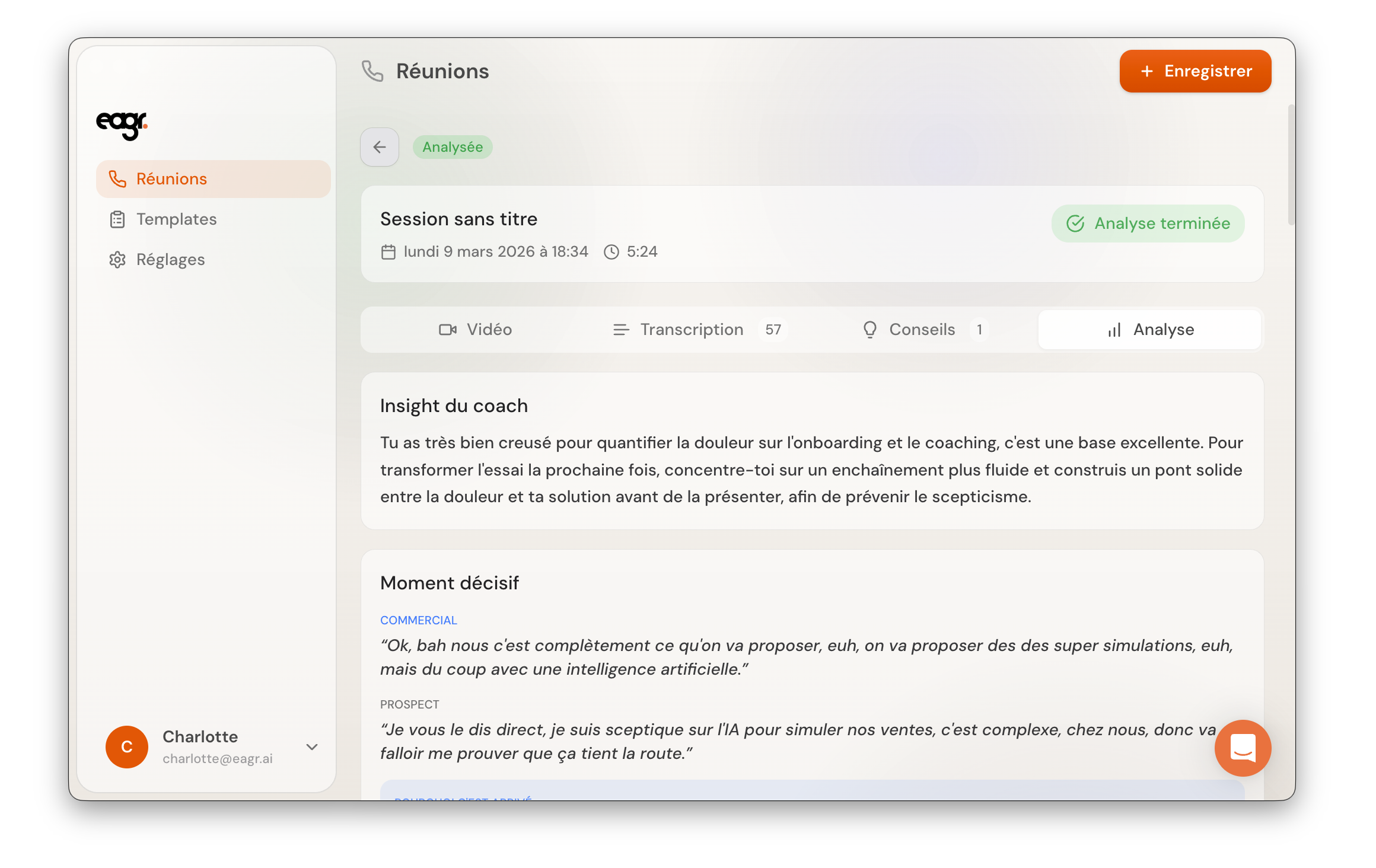
Task: Click the vertical scrollbar on right
Action: point(1291,165)
